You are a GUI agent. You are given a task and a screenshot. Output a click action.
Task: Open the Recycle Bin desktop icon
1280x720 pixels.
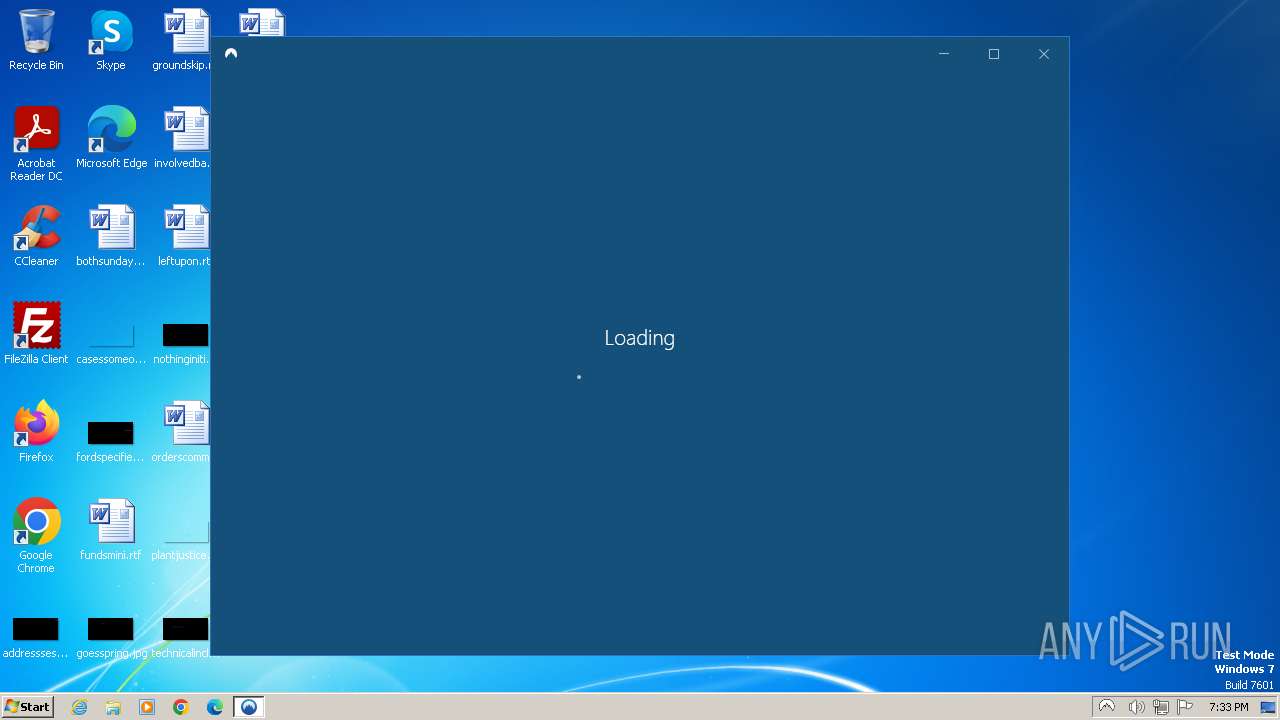pos(36,40)
